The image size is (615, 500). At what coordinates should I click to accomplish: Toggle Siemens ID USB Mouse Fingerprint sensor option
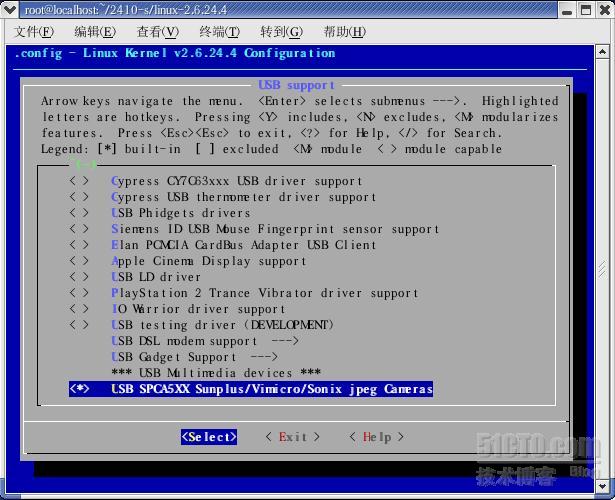coord(79,229)
